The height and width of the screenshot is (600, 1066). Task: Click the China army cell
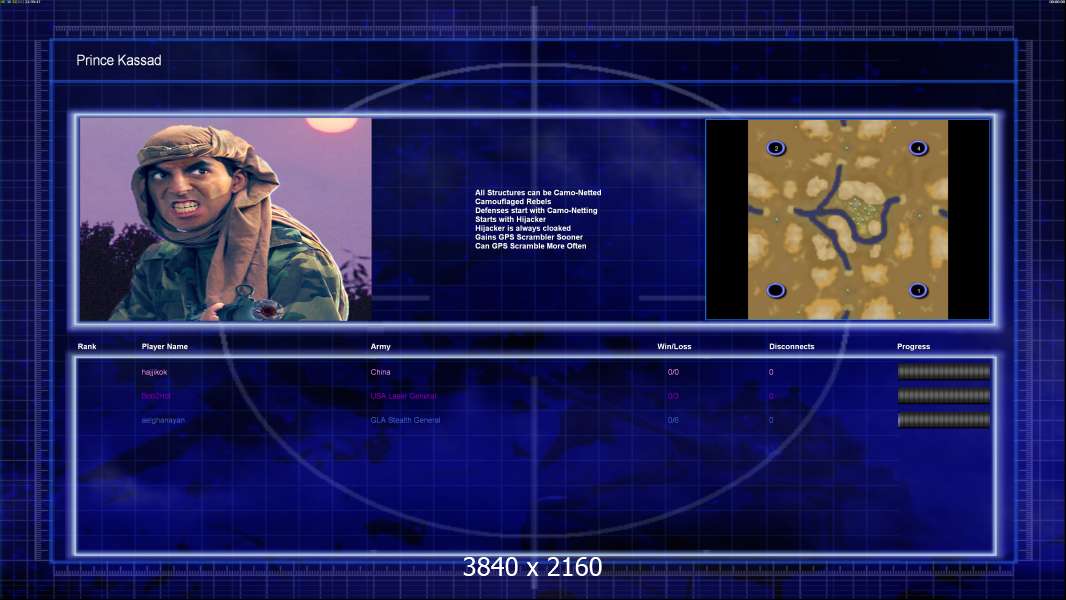click(381, 372)
